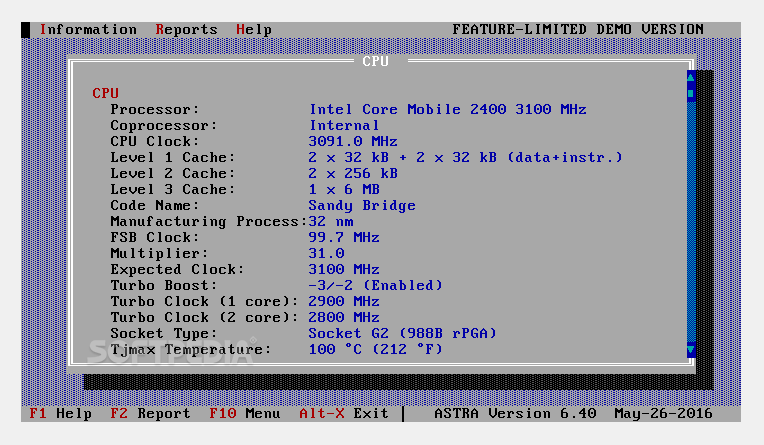The width and height of the screenshot is (764, 445).
Task: Click the Level 1 Cache value with '(data+instr.)'
Action: pyautogui.click(x=465, y=157)
